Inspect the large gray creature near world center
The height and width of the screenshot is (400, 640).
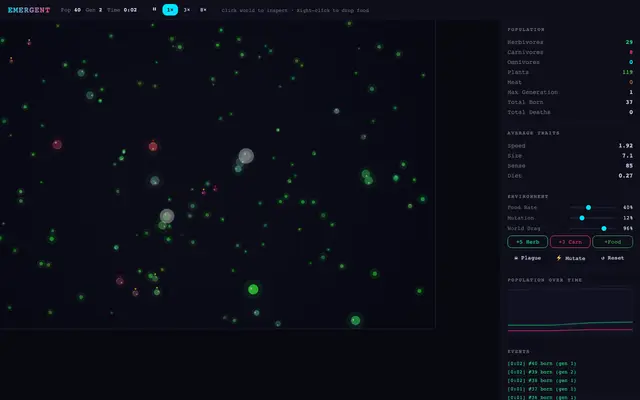click(x=246, y=156)
